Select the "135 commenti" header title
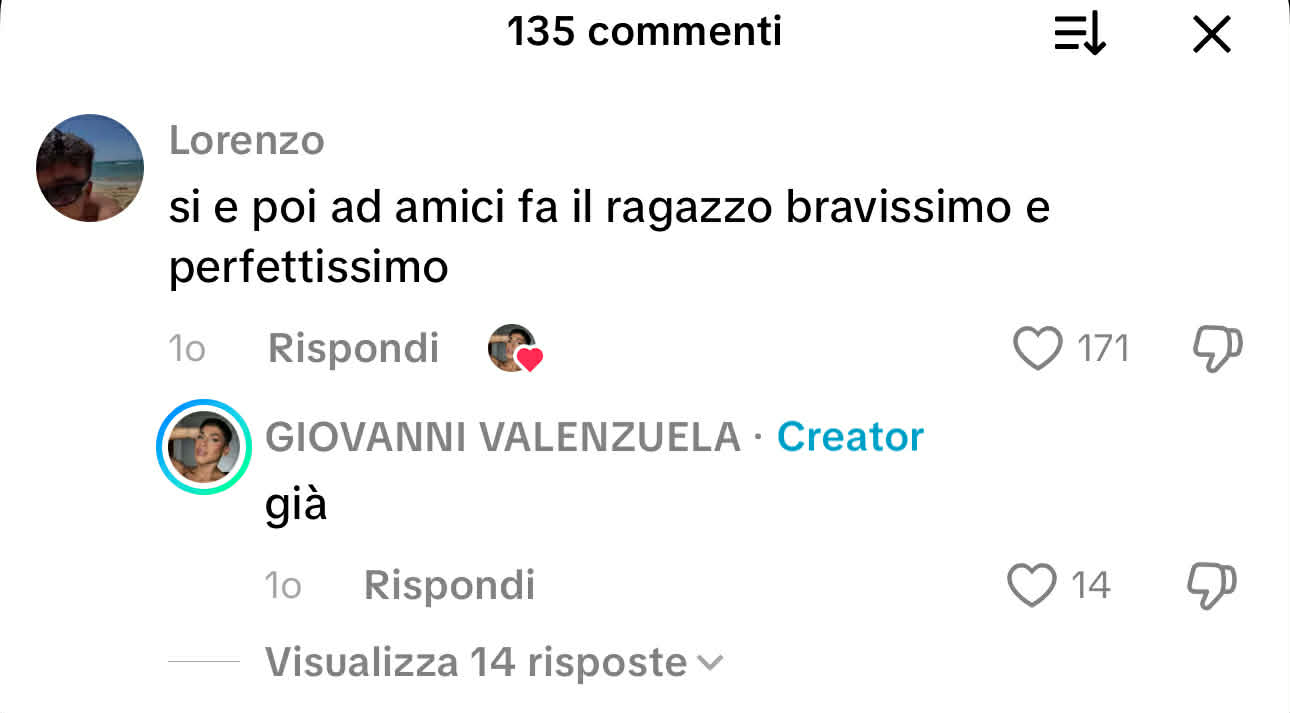 tap(644, 33)
